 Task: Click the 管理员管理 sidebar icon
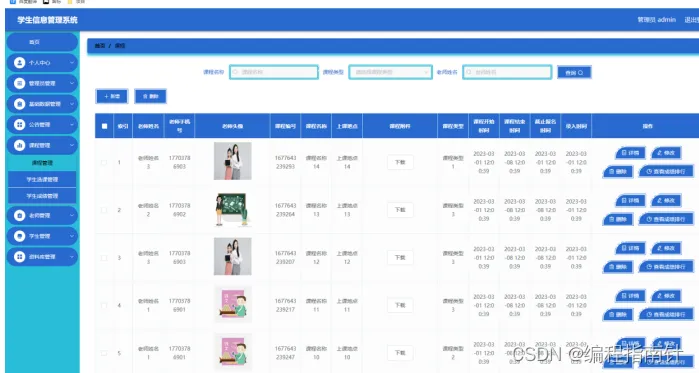(19, 83)
